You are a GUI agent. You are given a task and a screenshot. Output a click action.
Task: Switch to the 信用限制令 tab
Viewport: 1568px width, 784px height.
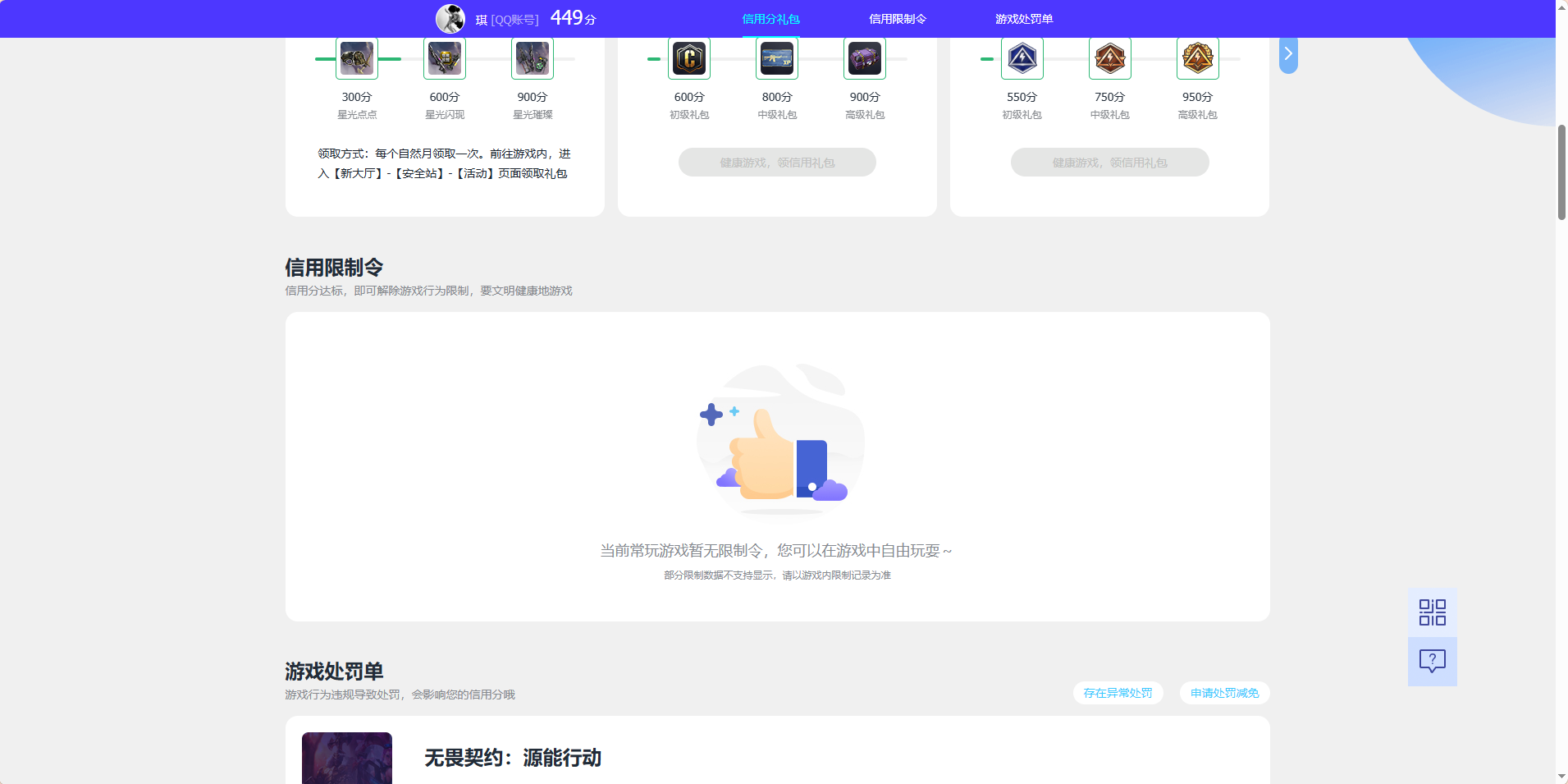point(898,18)
